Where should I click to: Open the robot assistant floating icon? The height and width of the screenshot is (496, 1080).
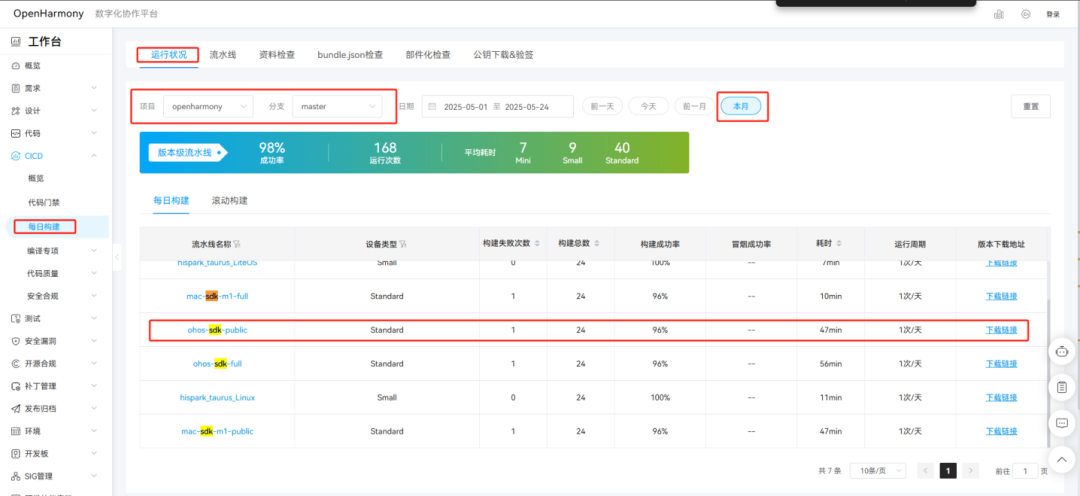pyautogui.click(x=1061, y=351)
